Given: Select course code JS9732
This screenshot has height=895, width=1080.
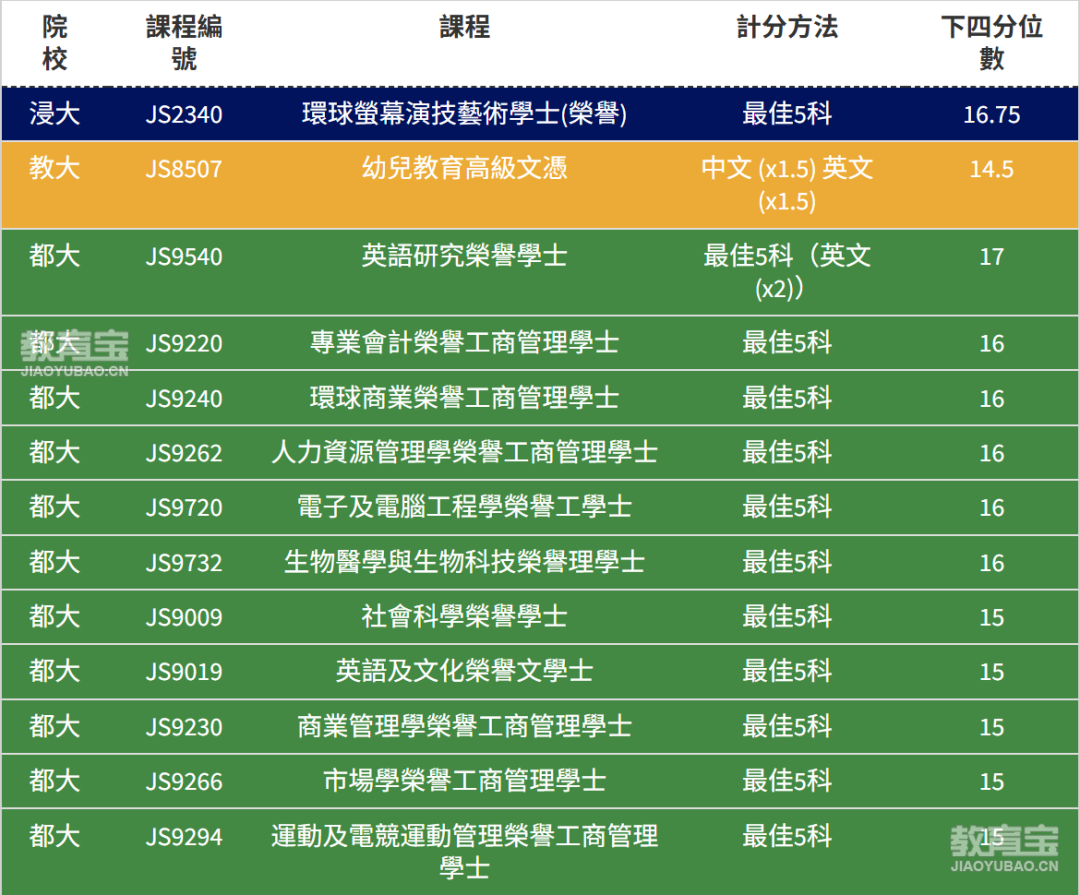Looking at the screenshot, I should [x=184, y=563].
